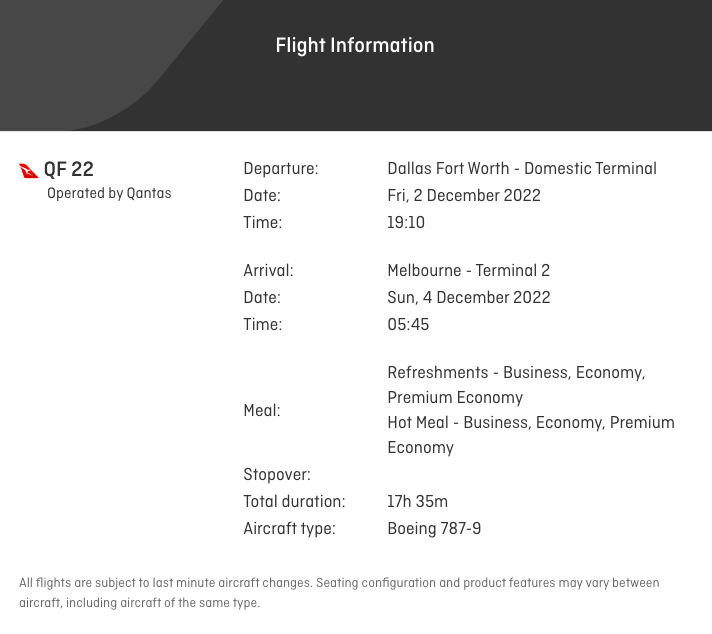Click the aircraft changes disclaimer text

tap(339, 593)
